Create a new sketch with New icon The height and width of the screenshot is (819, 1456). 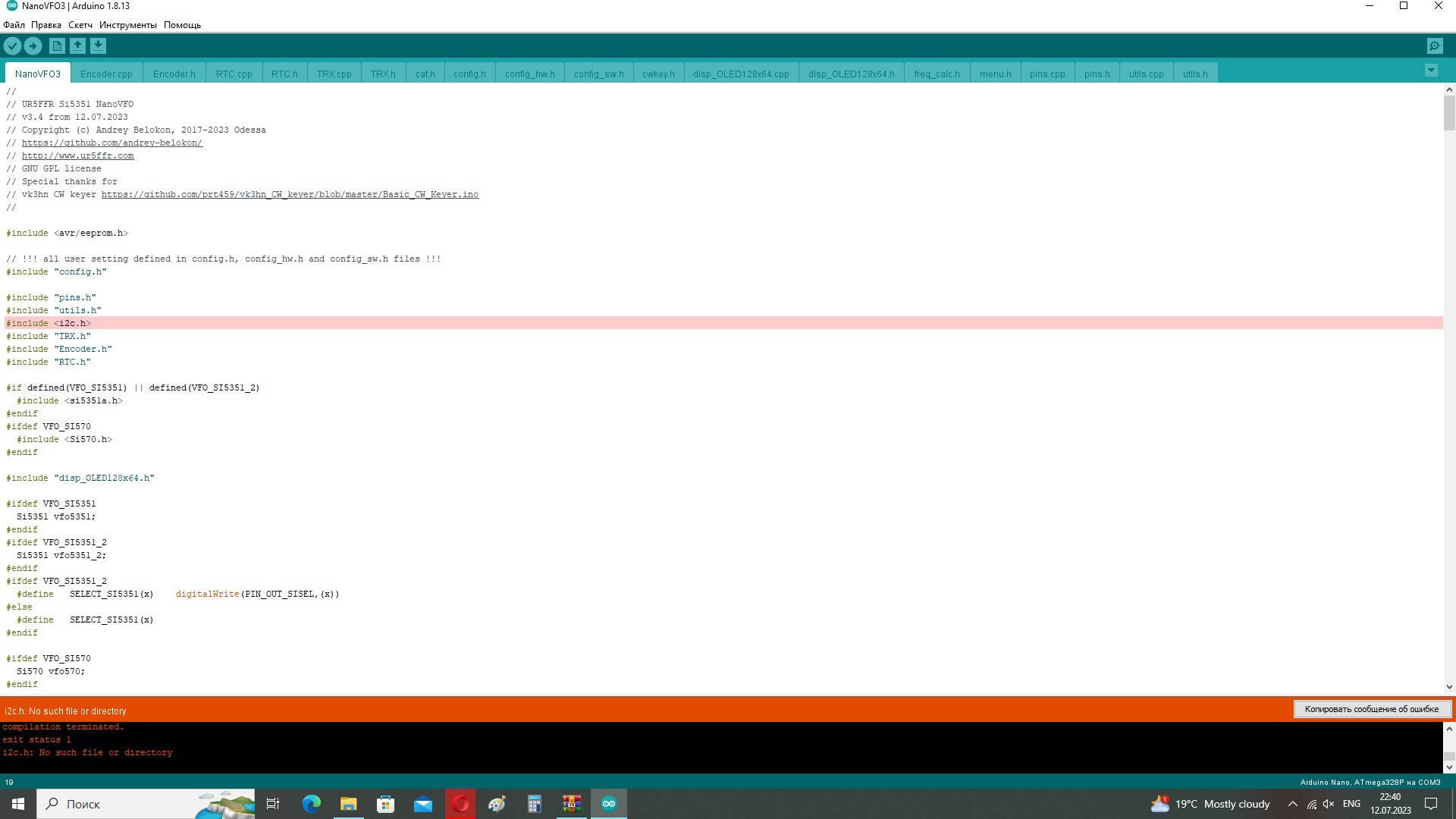click(57, 46)
